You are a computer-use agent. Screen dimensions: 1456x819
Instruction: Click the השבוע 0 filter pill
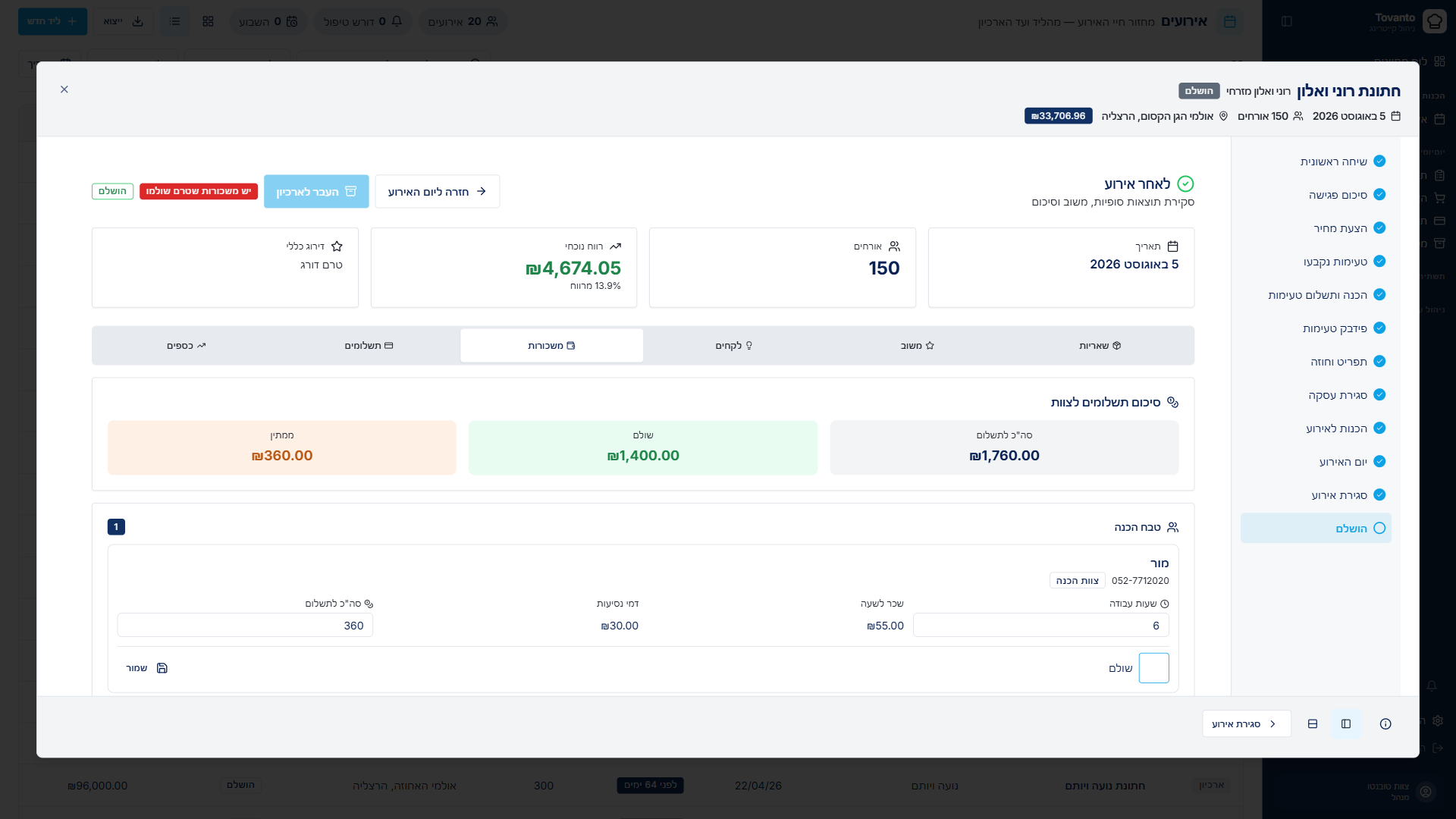click(268, 21)
